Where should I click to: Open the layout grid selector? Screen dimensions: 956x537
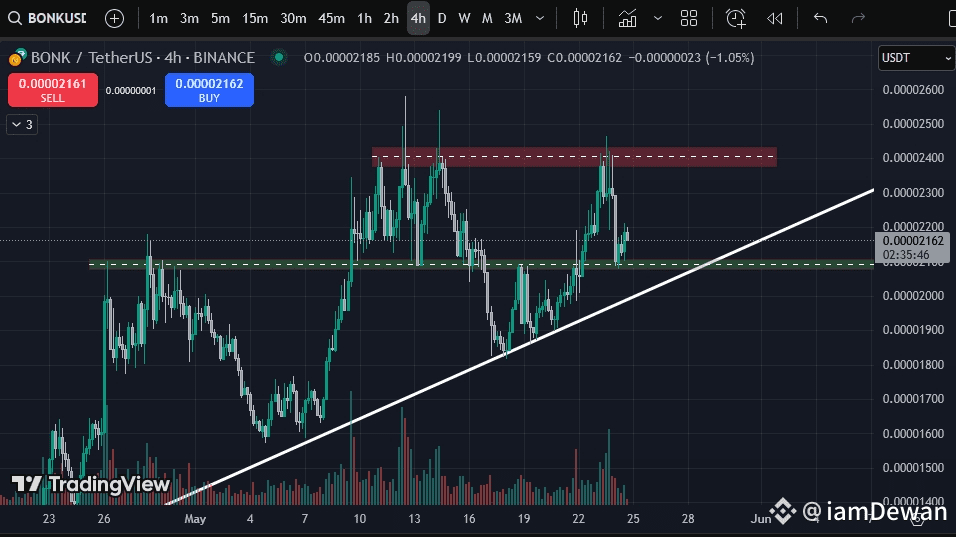689,18
